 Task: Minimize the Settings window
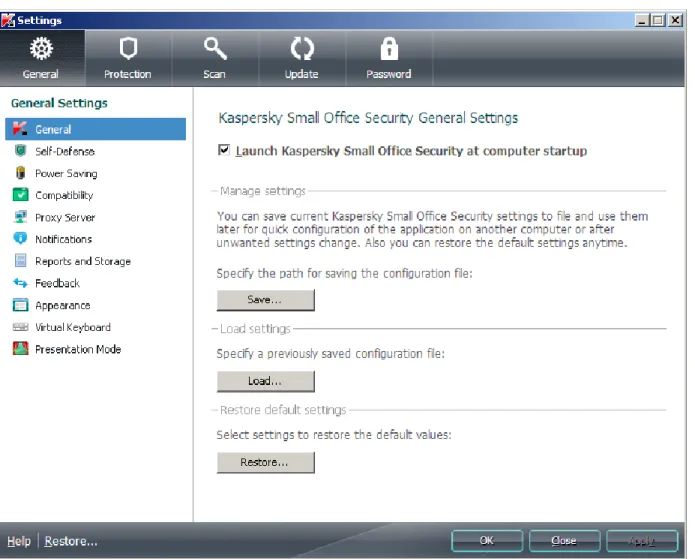click(x=641, y=20)
